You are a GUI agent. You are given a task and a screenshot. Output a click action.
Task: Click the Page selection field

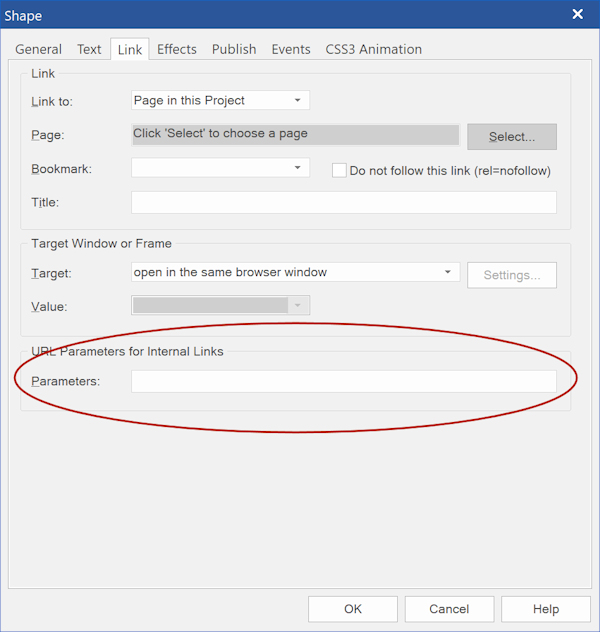[295, 134]
